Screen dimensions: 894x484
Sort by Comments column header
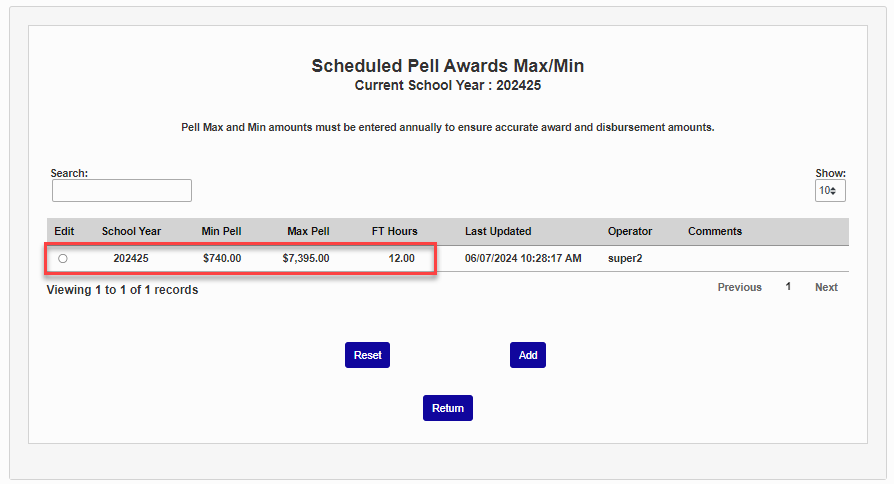(x=715, y=231)
